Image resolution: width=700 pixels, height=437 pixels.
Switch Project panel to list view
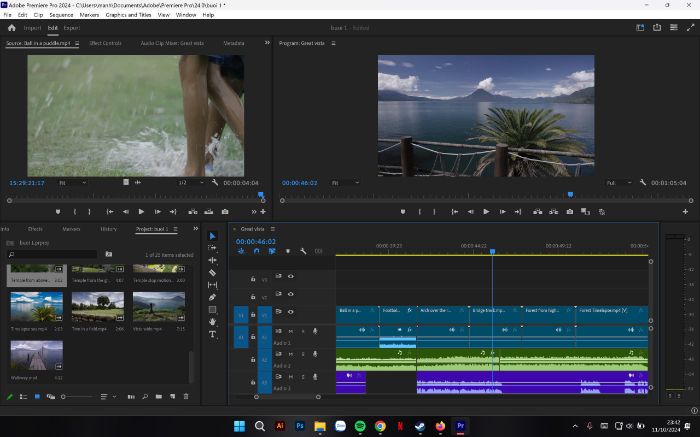23,396
